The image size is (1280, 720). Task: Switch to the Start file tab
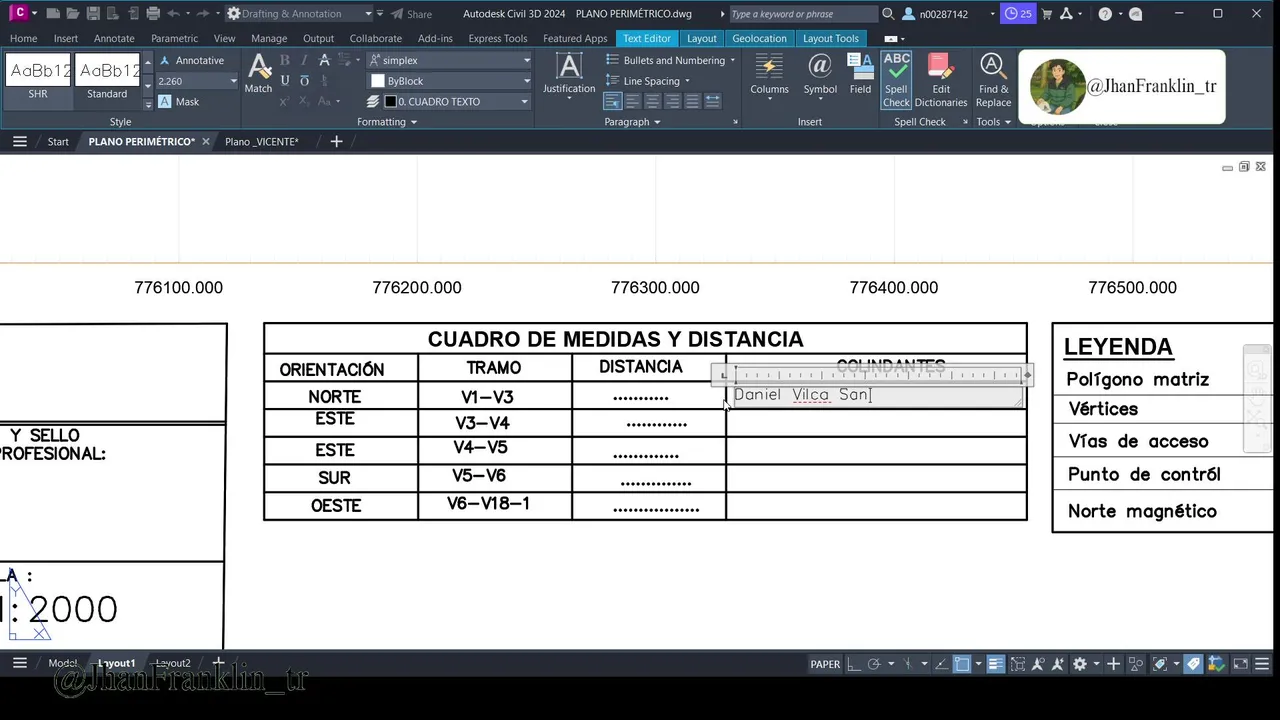pos(58,142)
